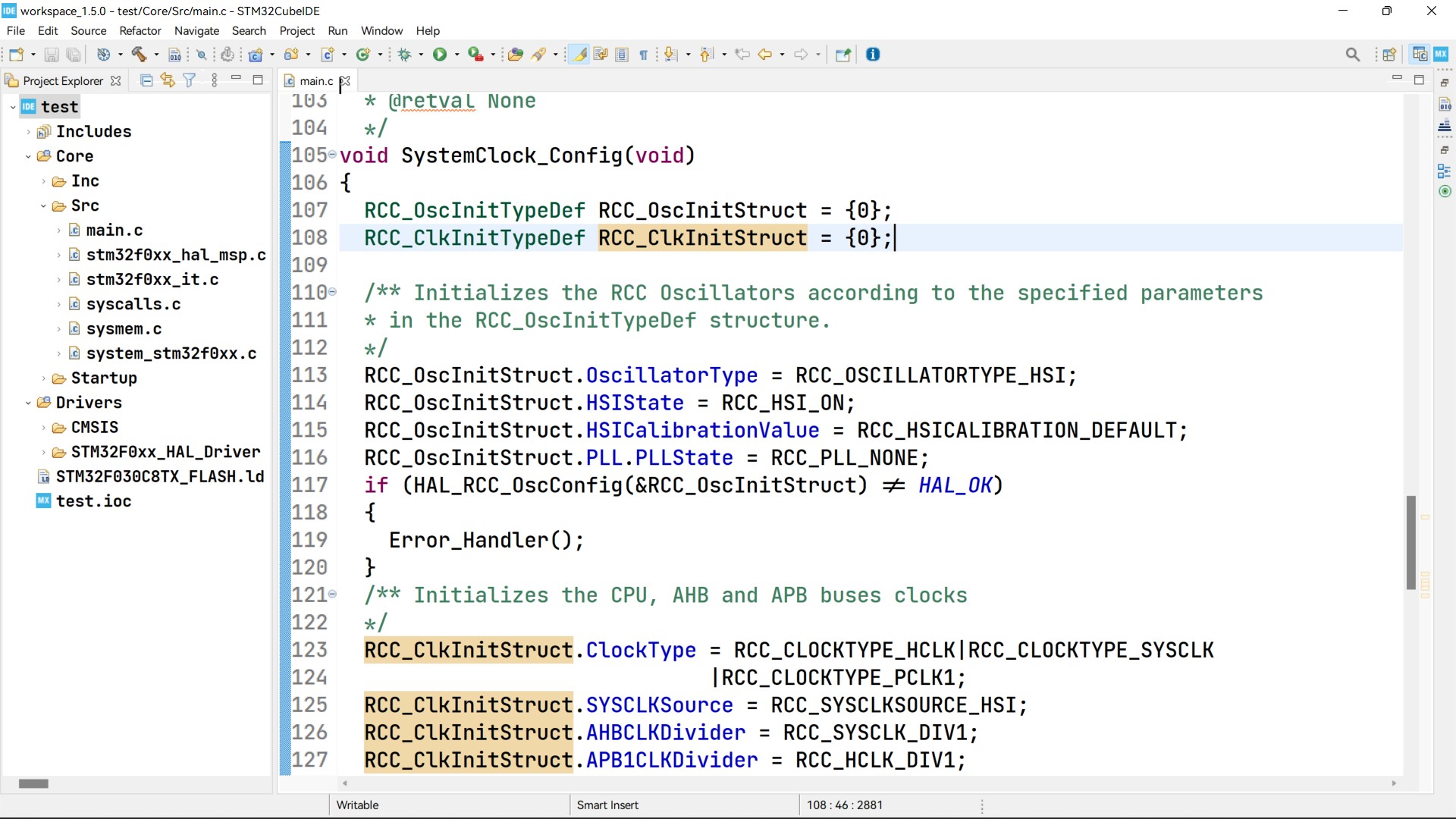Collapse the Drivers folder in the tree

pyautogui.click(x=28, y=403)
